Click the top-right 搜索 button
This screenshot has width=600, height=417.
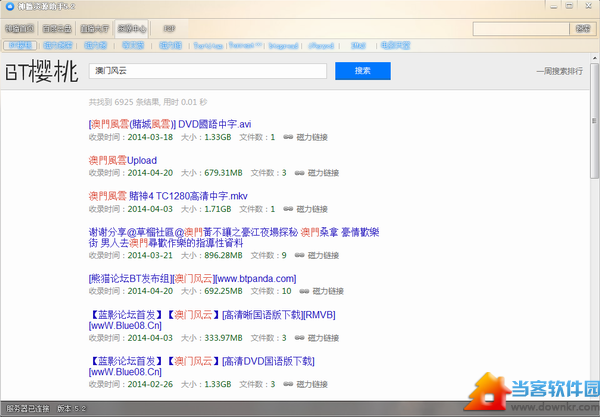(583, 29)
